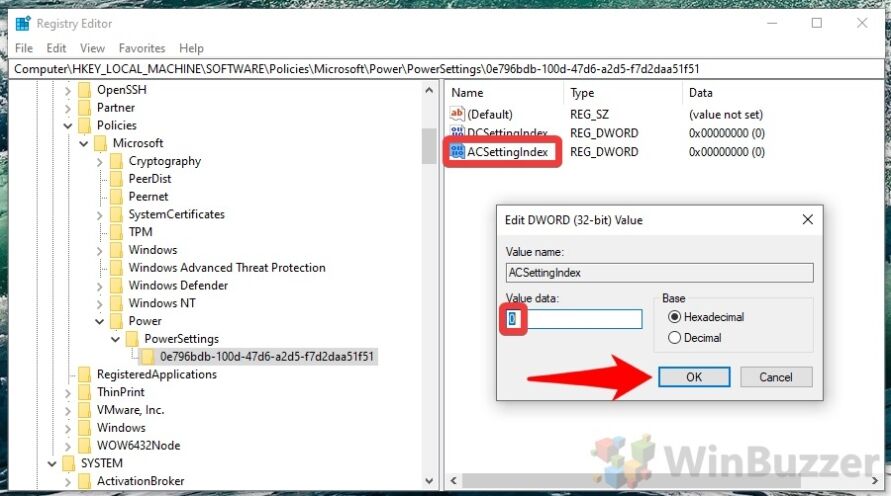Click the Windows NT folder icon
Image resolution: width=891 pixels, height=496 pixels.
(116, 303)
